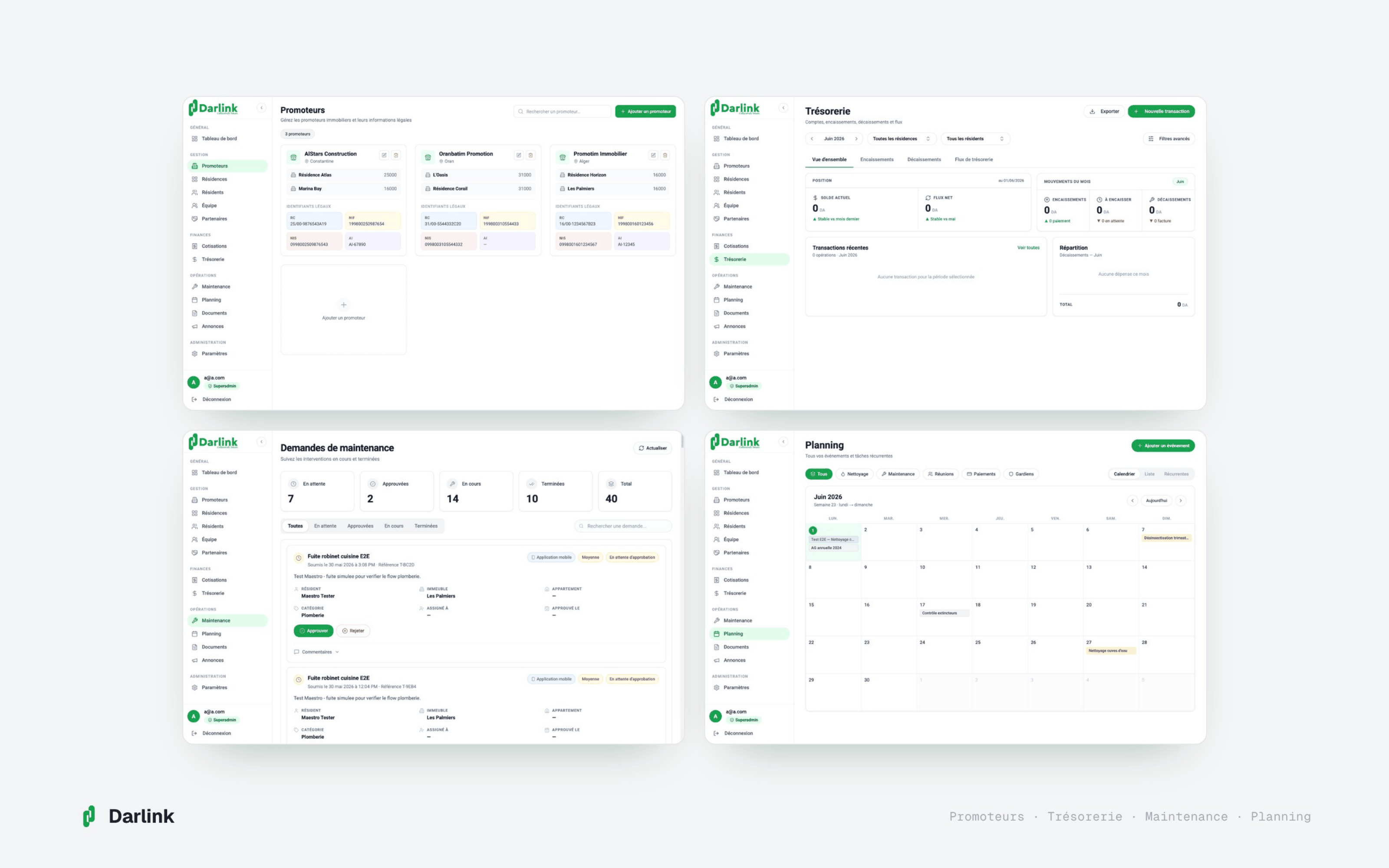Image resolution: width=1389 pixels, height=868 pixels.
Task: Toggle the Gardiens filter chip in Planning
Action: (x=1021, y=474)
